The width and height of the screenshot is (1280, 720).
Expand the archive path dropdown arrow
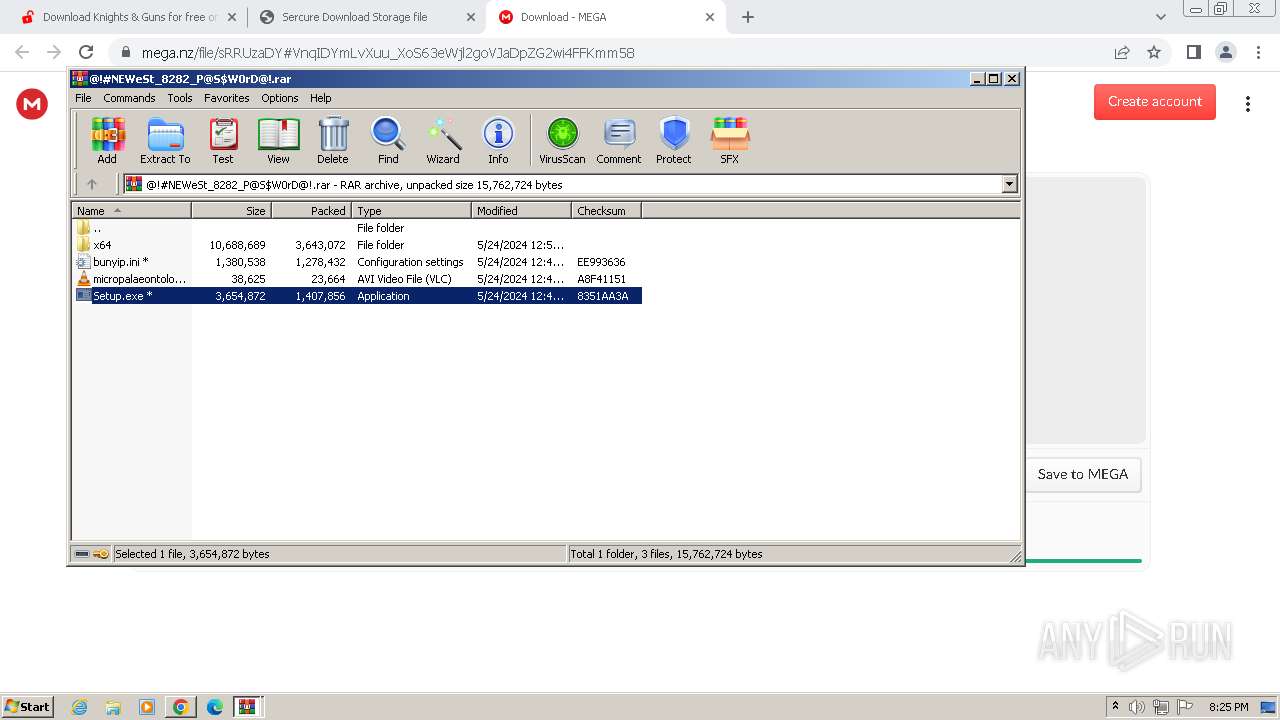pos(1009,184)
